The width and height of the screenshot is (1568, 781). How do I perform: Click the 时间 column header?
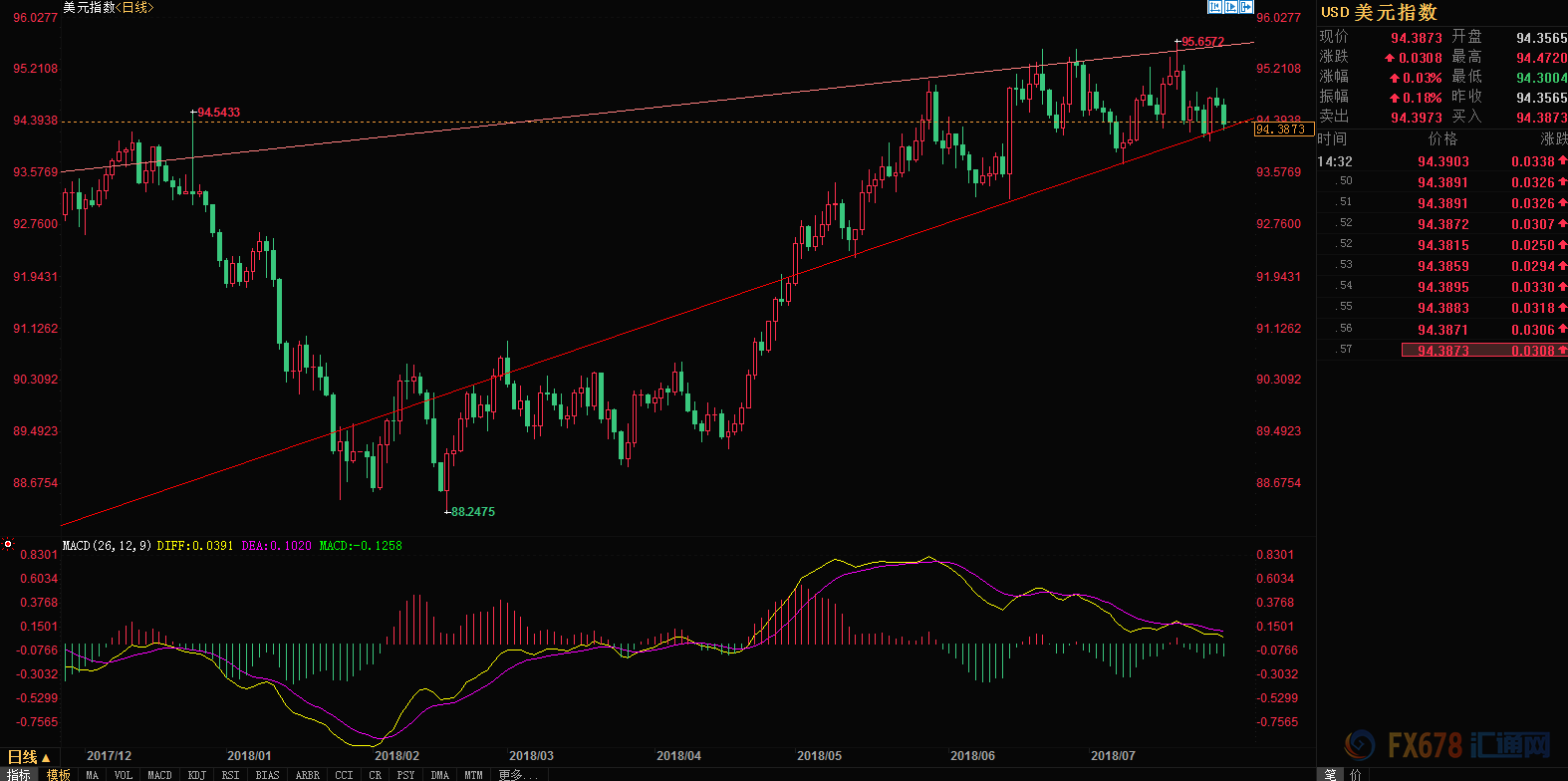click(1332, 138)
